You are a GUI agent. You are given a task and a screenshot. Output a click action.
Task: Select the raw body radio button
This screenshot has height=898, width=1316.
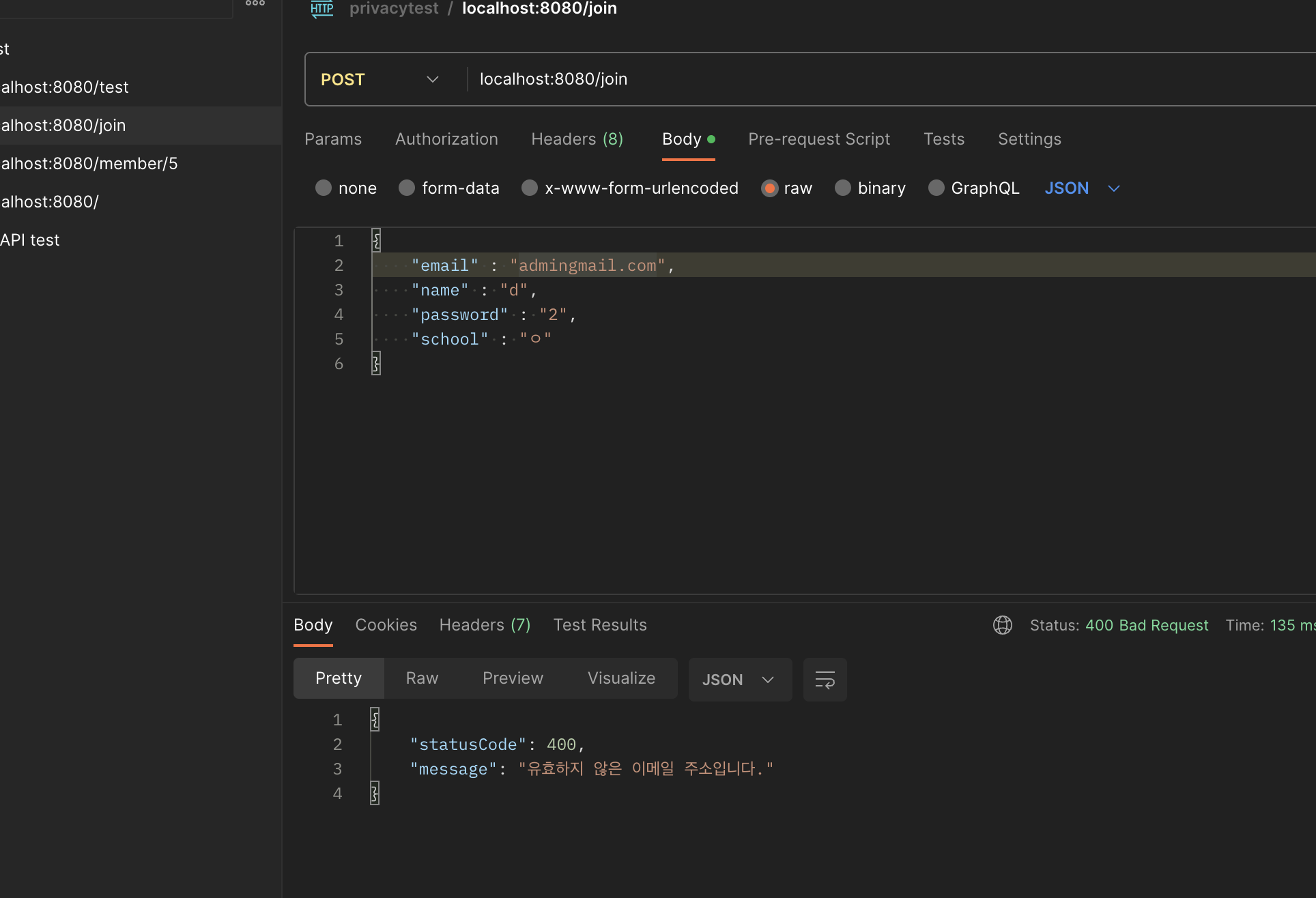(x=770, y=188)
